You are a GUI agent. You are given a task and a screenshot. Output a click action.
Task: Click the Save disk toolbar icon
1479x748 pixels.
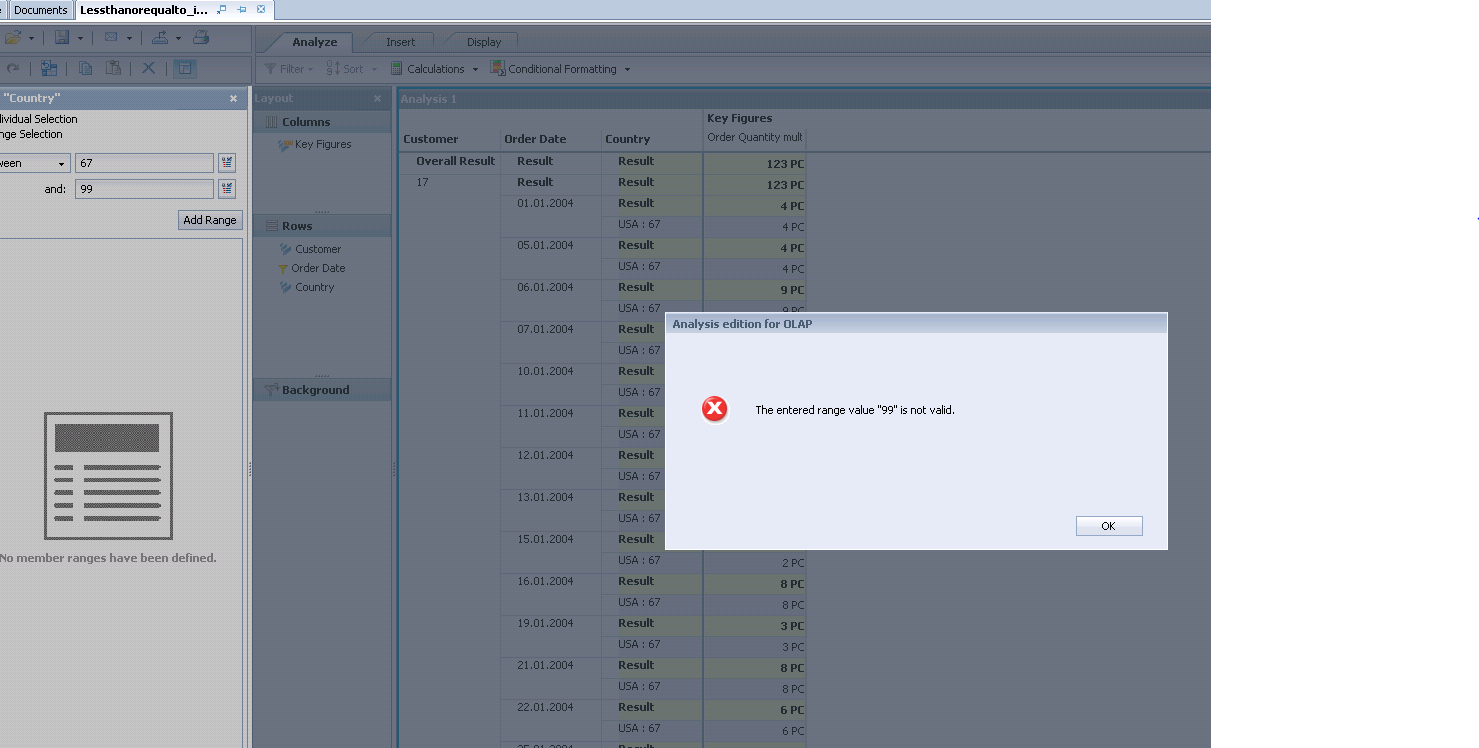click(62, 38)
